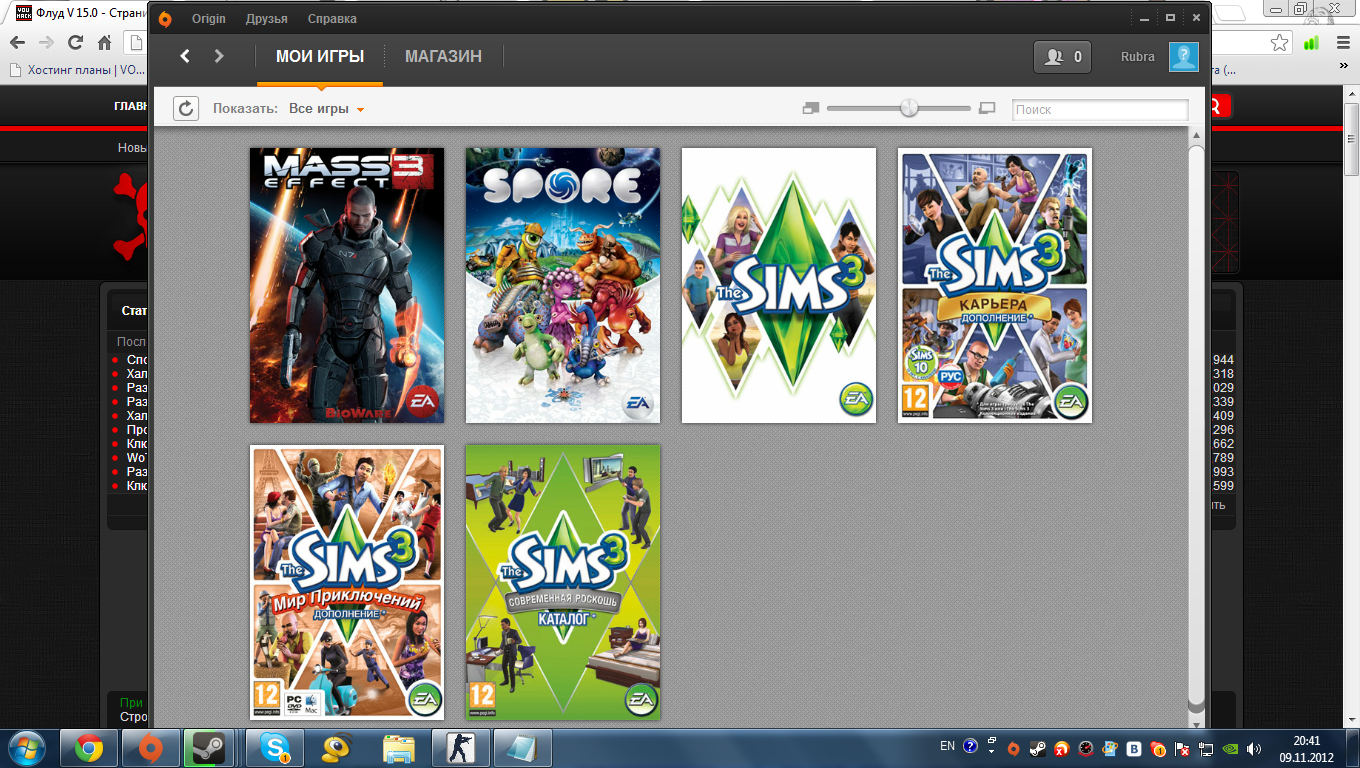The height and width of the screenshot is (768, 1360).
Task: Select the Mass Effect 3 game cover
Action: [x=347, y=285]
